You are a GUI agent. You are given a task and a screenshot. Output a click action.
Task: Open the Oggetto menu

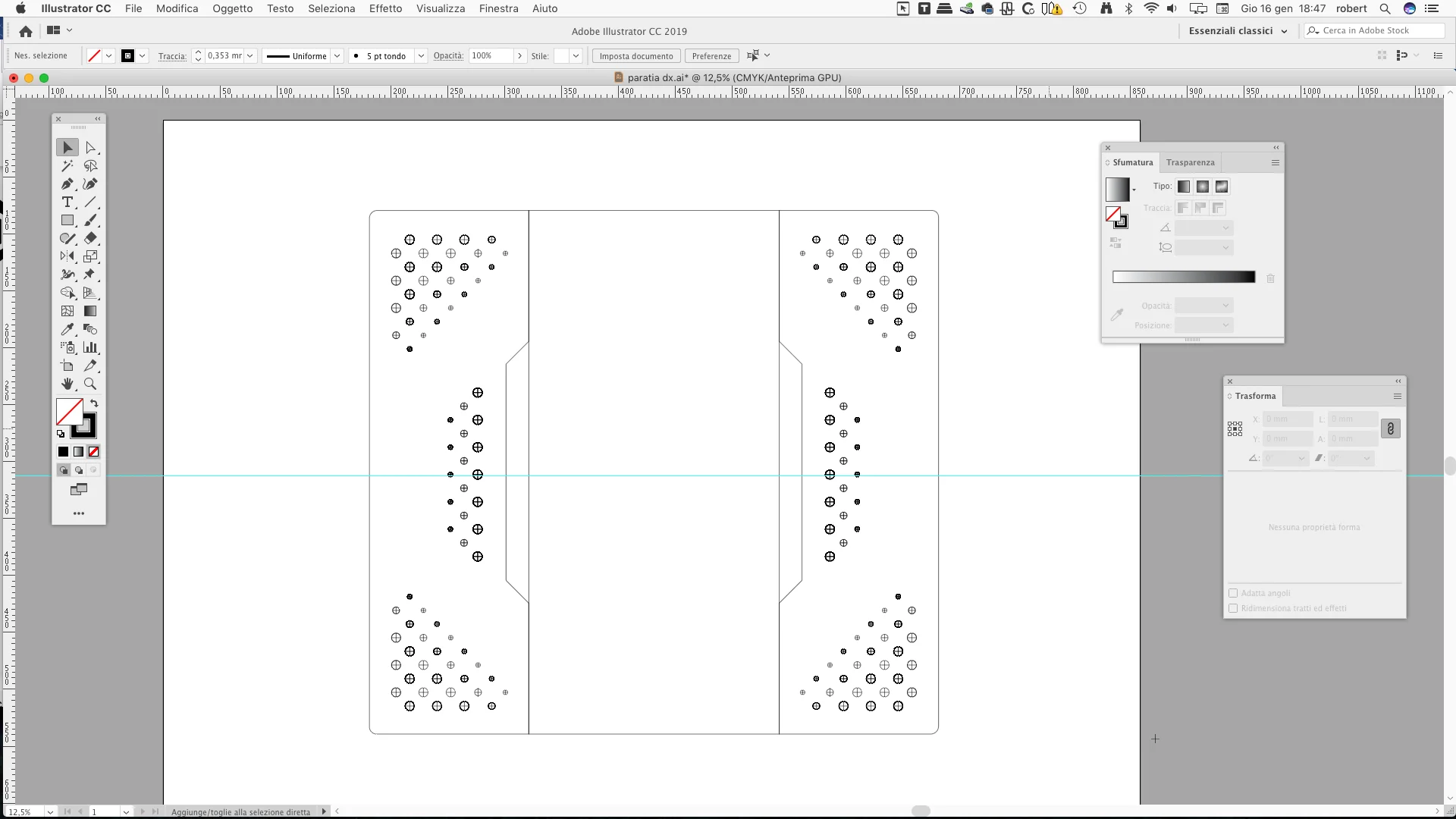pos(232,8)
